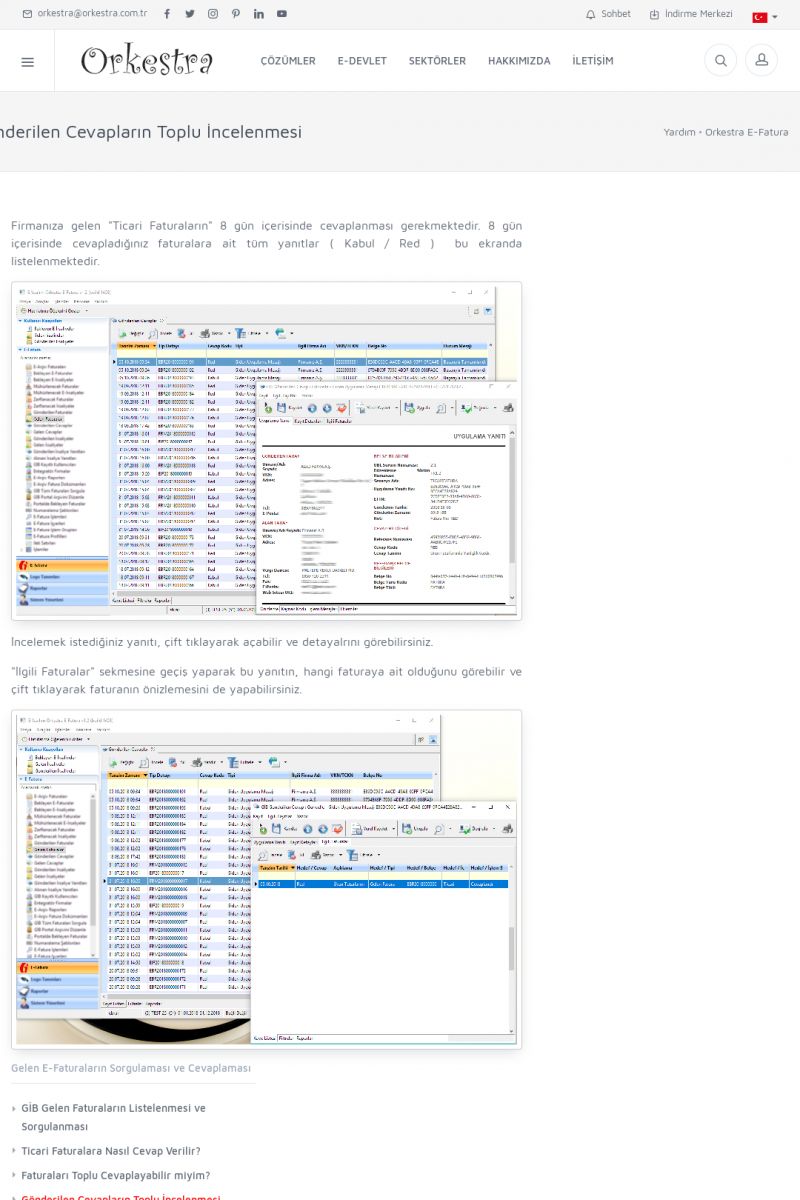Open the Facebook social icon

click(167, 14)
